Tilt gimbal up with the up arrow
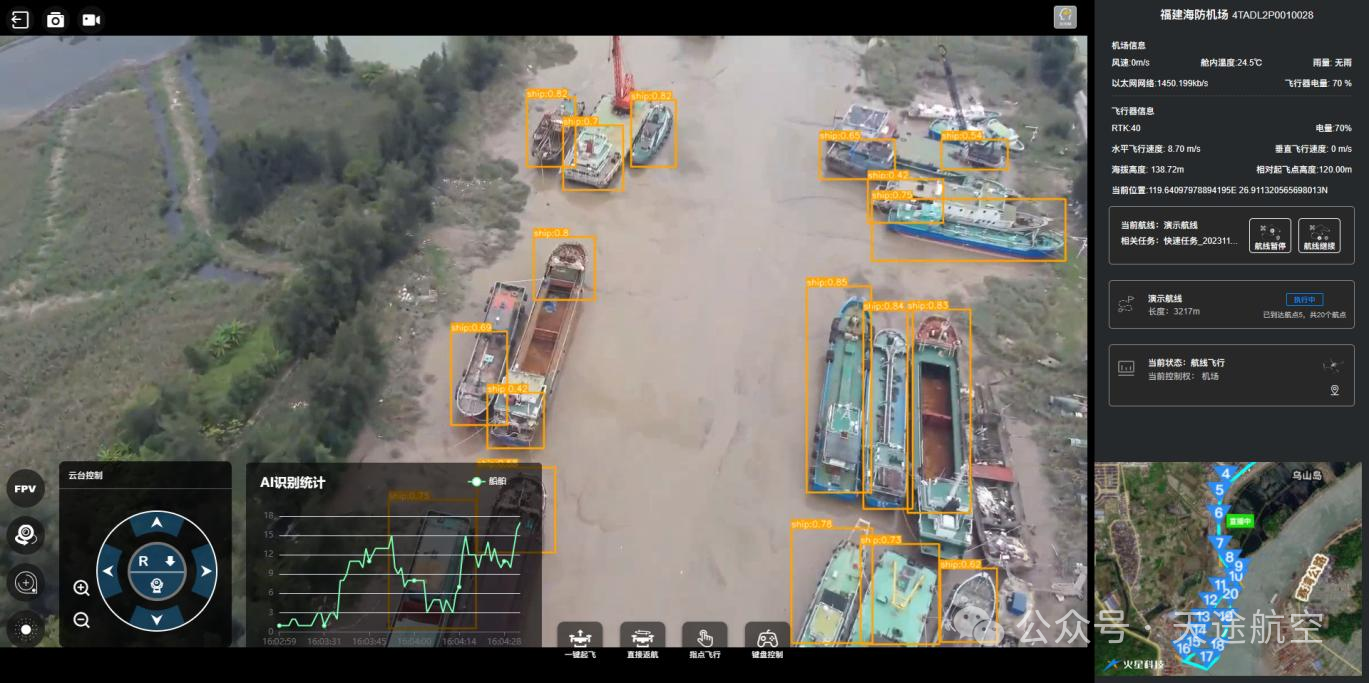The image size is (1369, 683). (x=156, y=523)
